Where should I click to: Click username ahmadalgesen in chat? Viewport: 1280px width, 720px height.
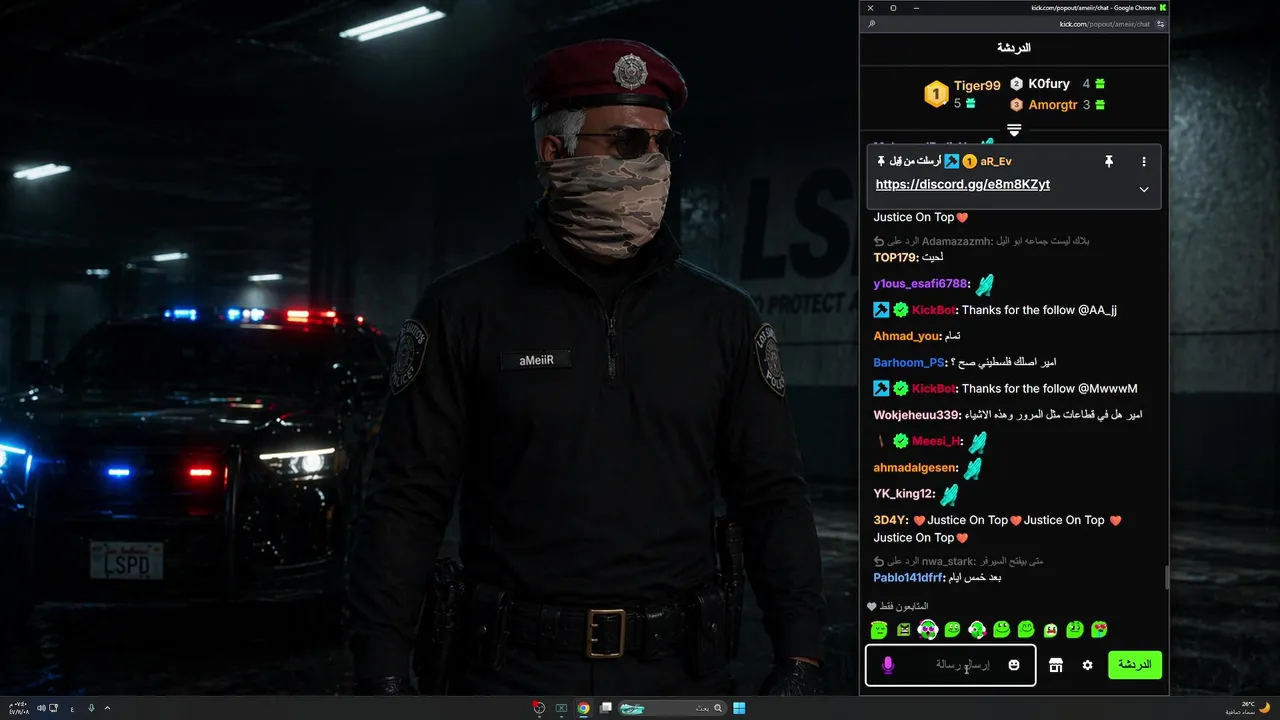[x=916, y=467]
